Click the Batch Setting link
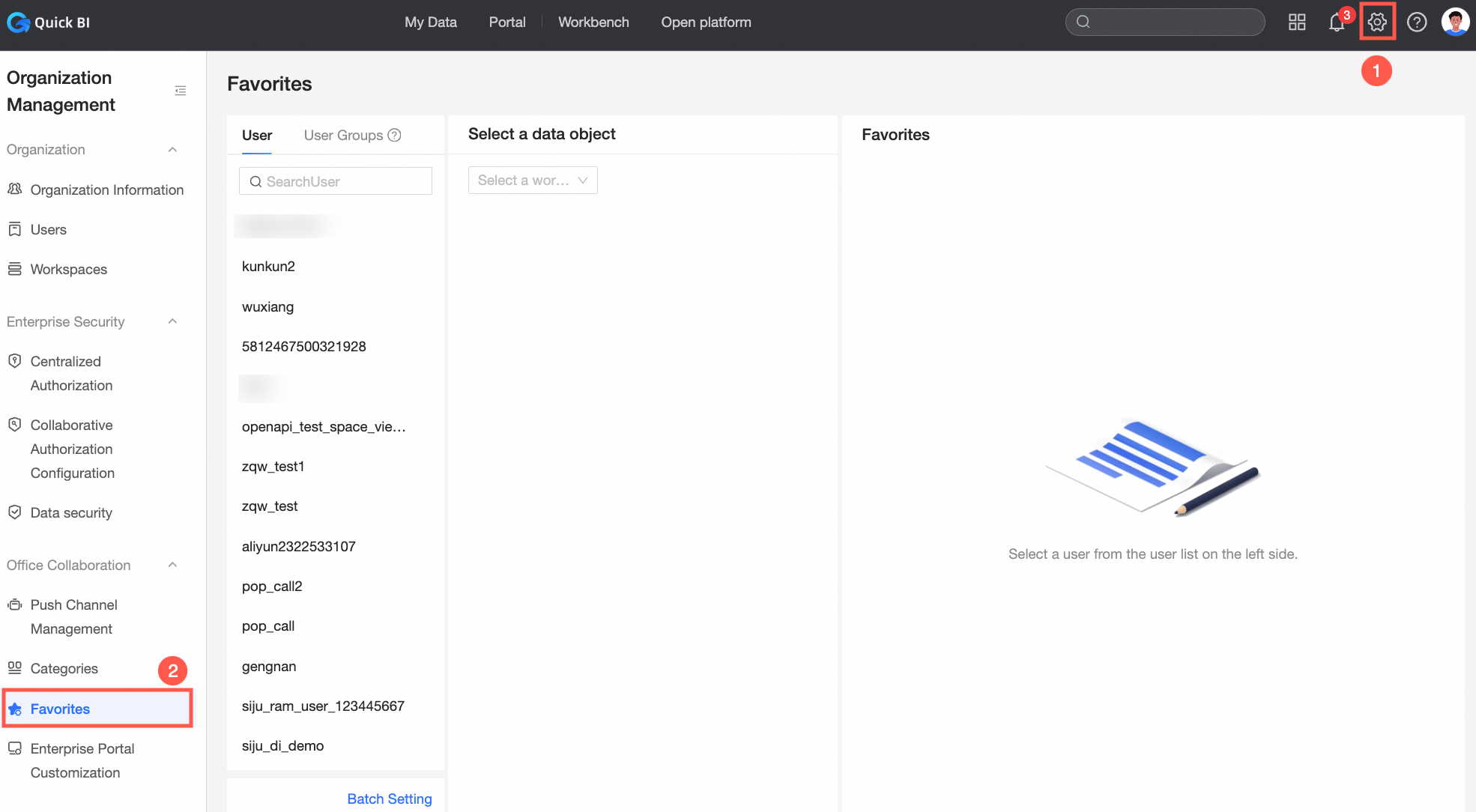 point(390,799)
